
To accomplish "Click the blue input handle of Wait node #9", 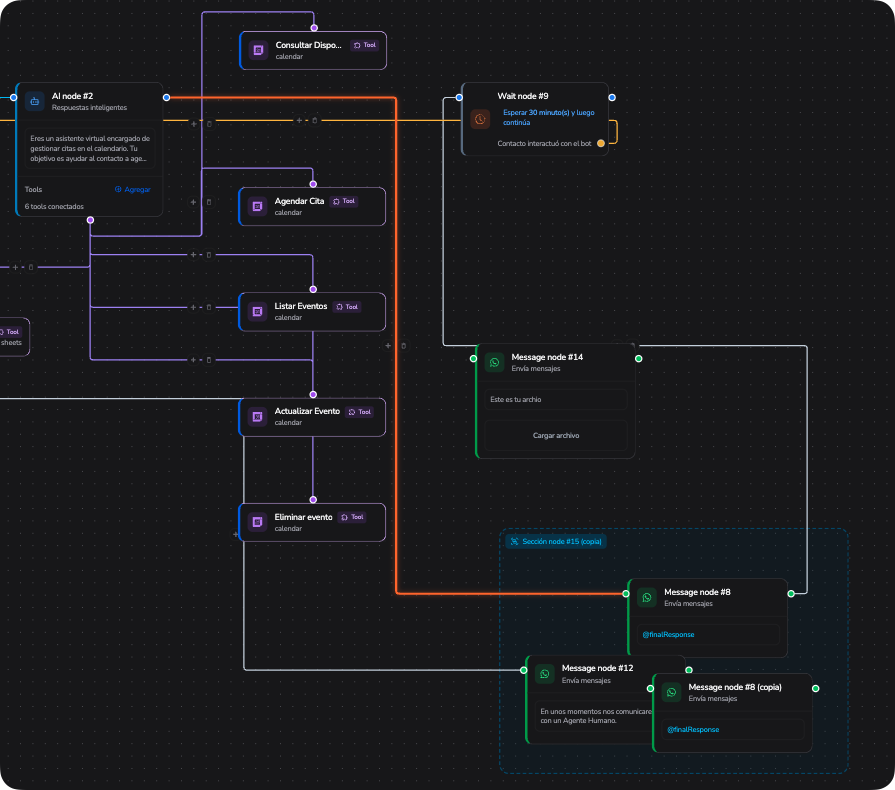I will (459, 98).
